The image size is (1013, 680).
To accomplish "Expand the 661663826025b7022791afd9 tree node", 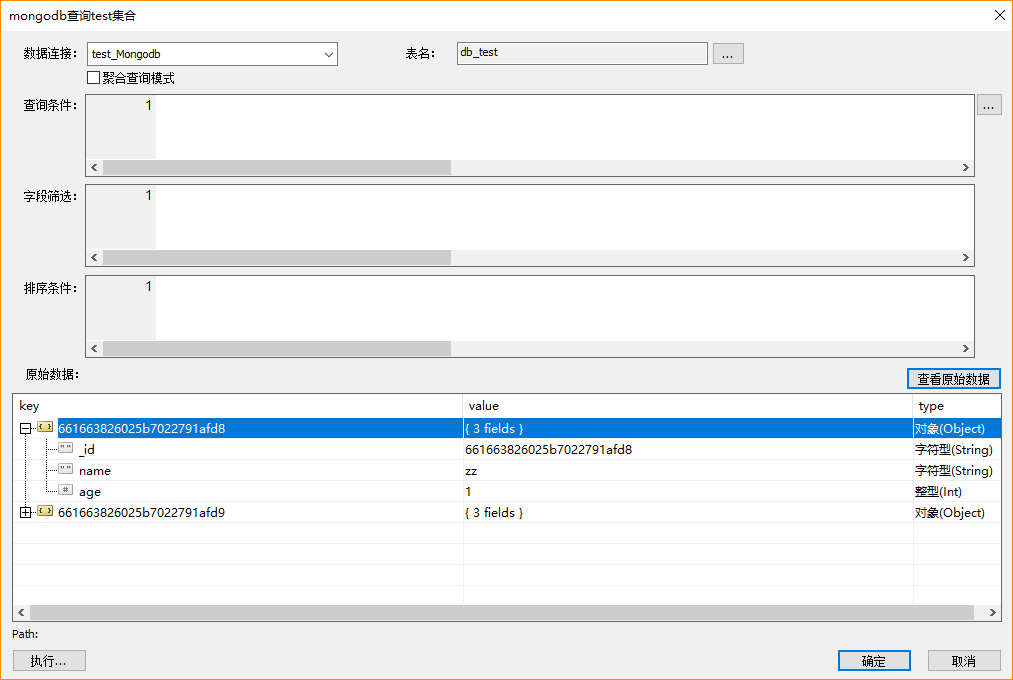I will (26, 512).
